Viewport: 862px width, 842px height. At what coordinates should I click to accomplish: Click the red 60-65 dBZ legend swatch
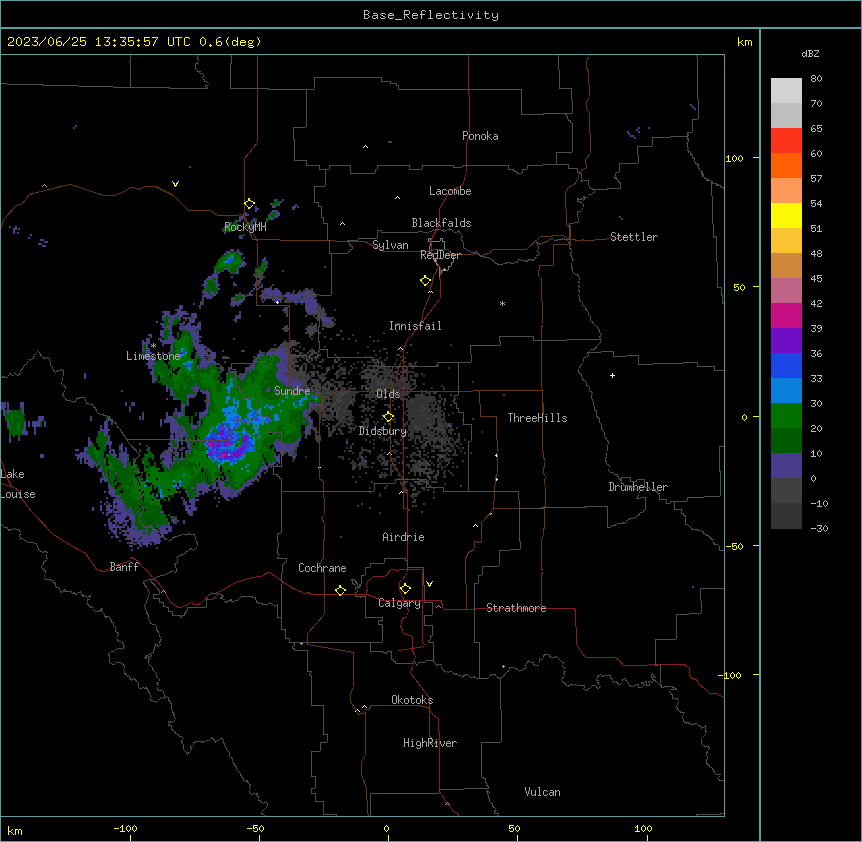tap(786, 140)
